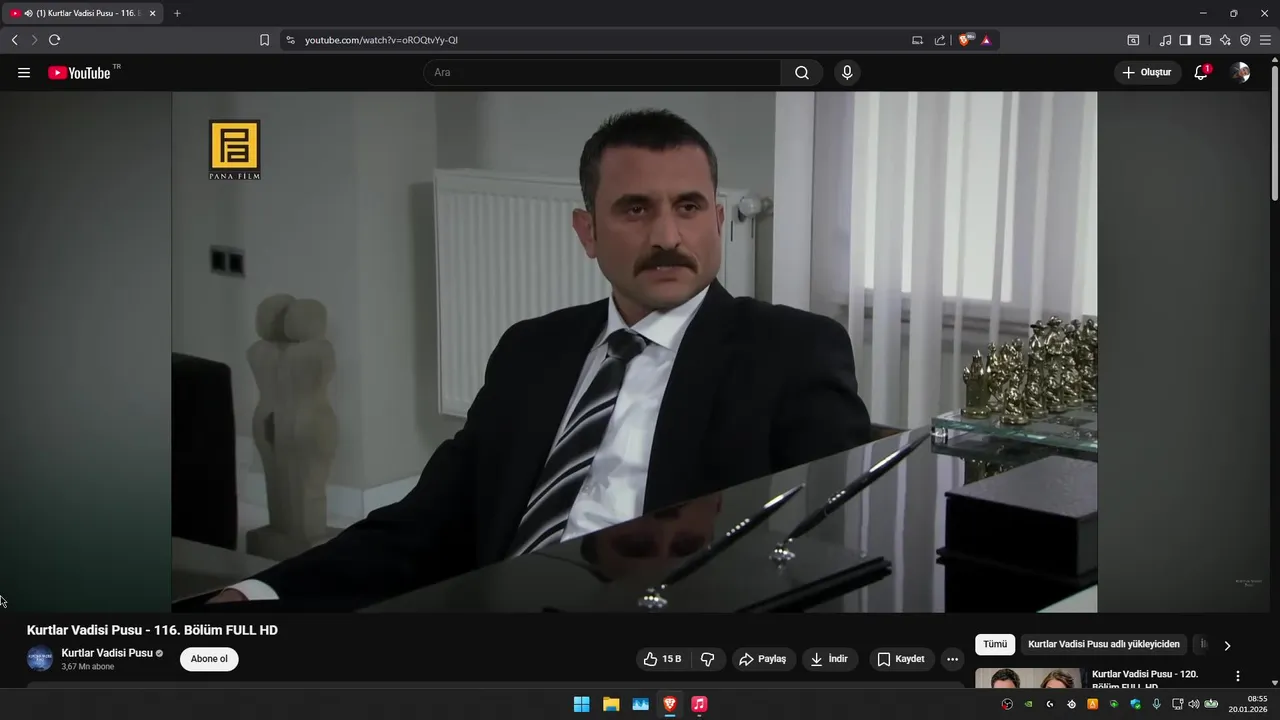Open Kurtlar Vadisi Pusu - 120. Bölüm title
The image size is (1280, 720).
1145,680
